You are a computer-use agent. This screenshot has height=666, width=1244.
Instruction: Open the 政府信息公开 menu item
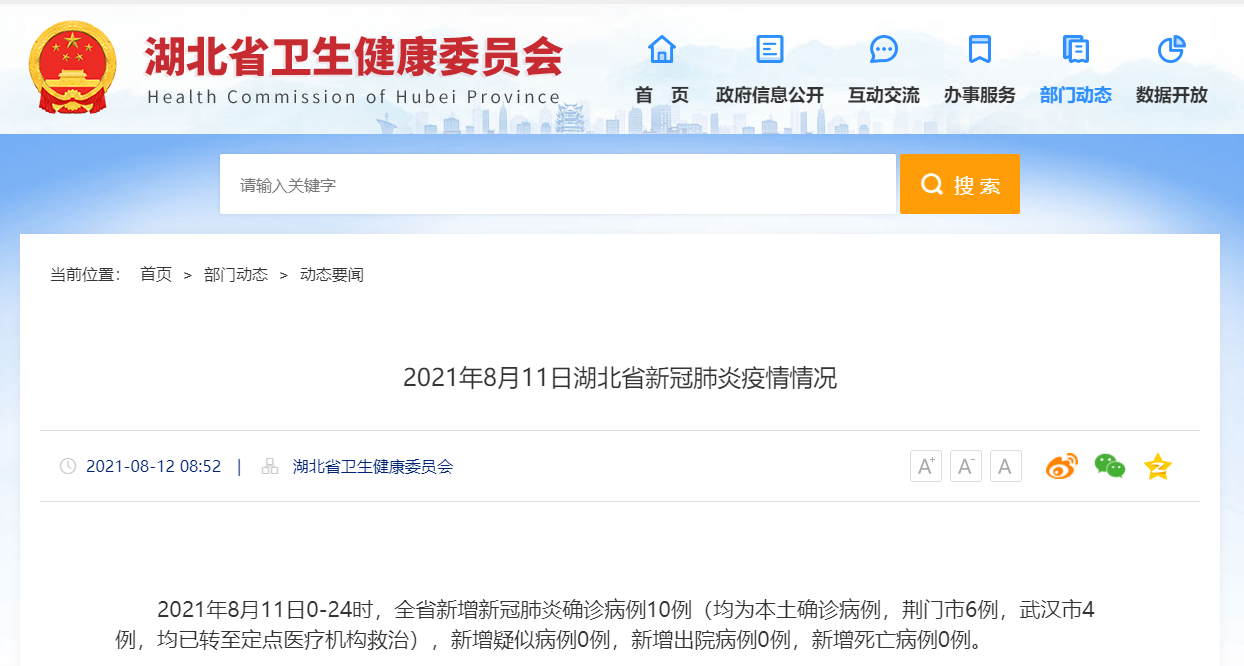[770, 95]
